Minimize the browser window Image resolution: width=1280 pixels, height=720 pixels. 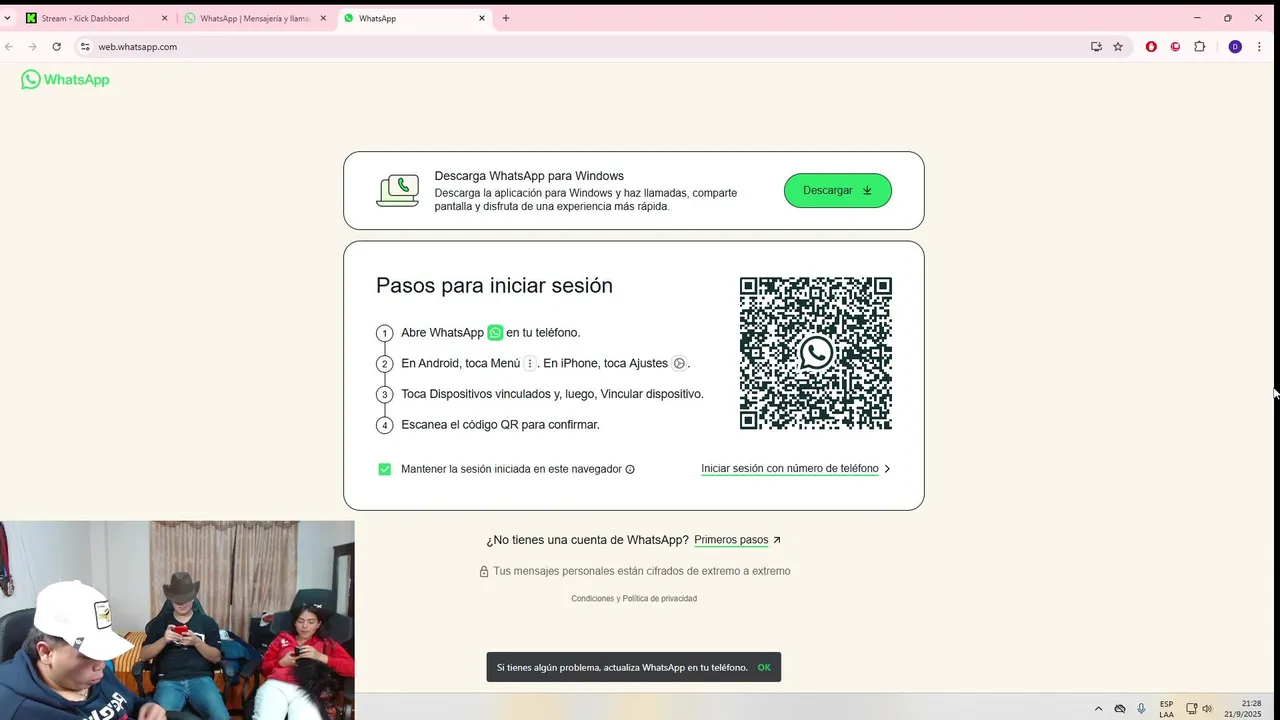(1197, 18)
